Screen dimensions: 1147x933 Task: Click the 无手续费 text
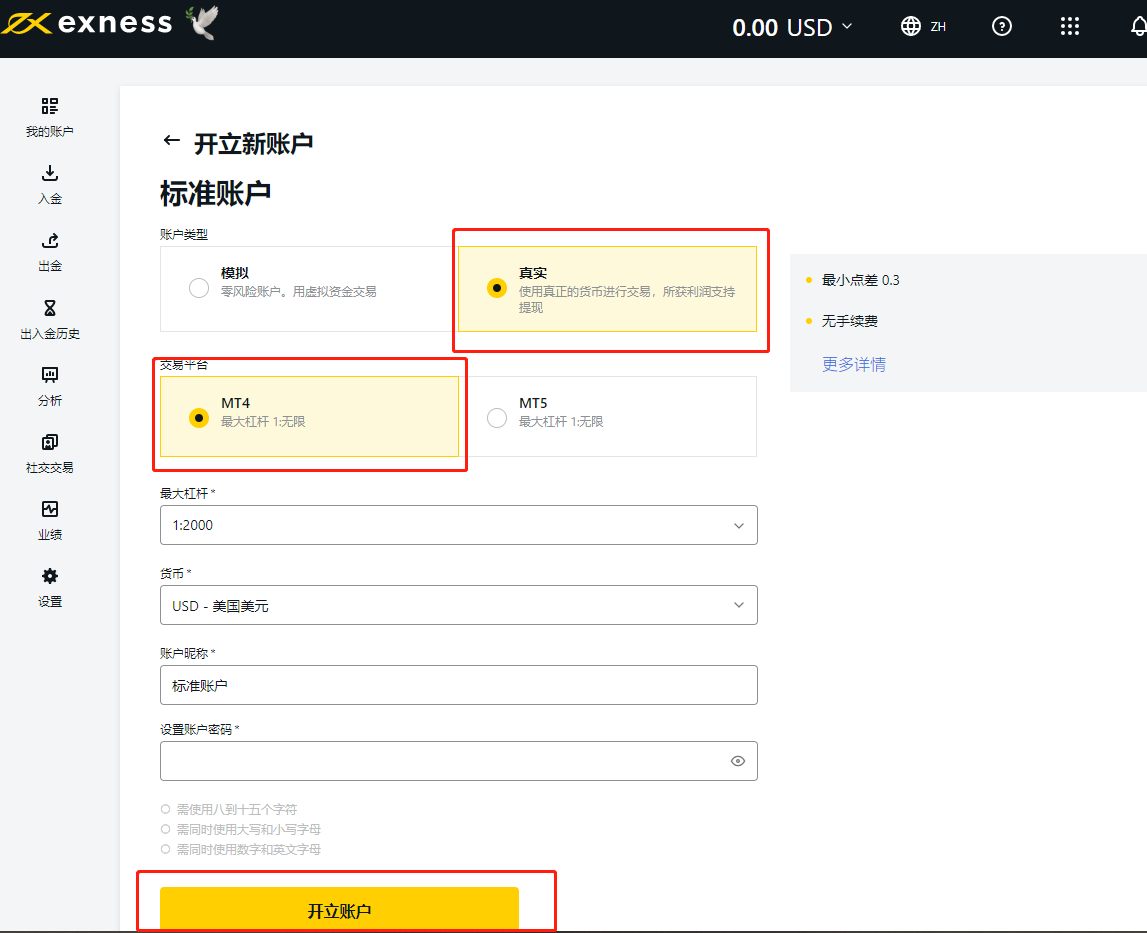pyautogui.click(x=849, y=321)
